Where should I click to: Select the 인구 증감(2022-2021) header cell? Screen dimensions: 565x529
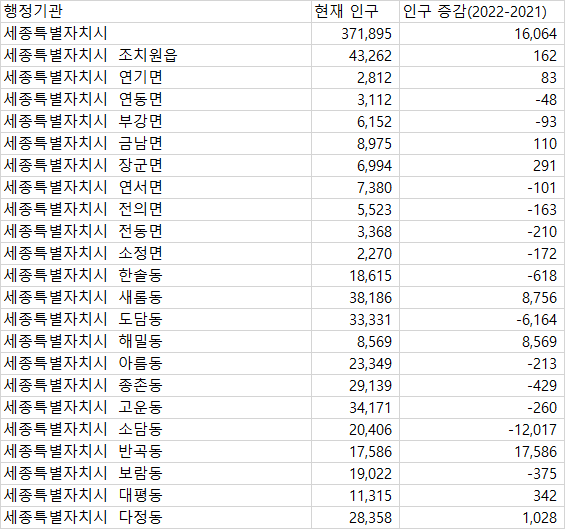(x=482, y=12)
